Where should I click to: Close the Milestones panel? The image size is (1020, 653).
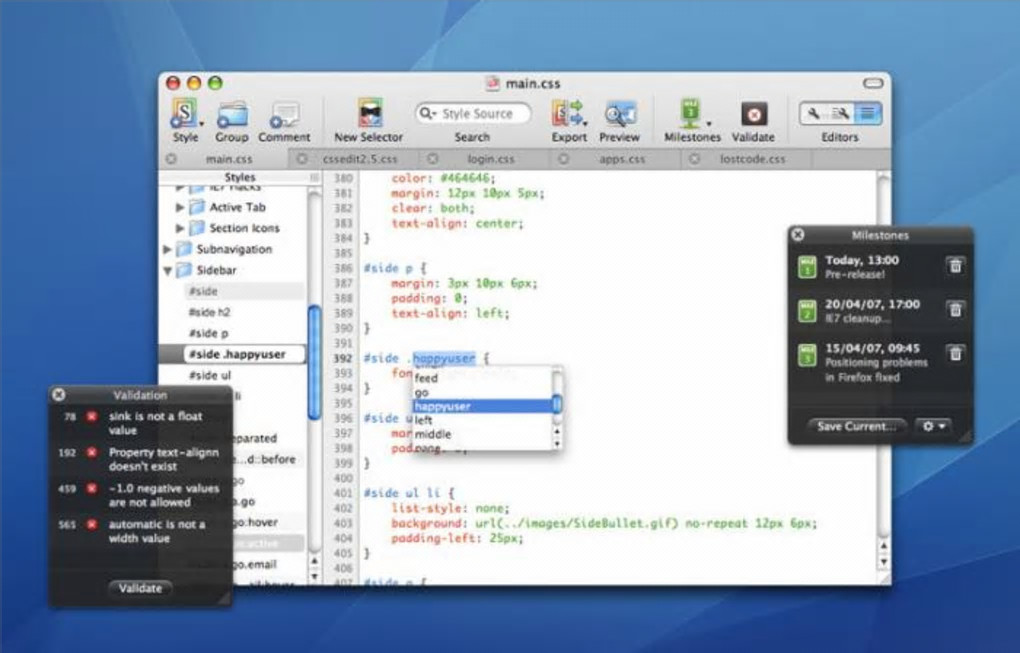tap(798, 235)
